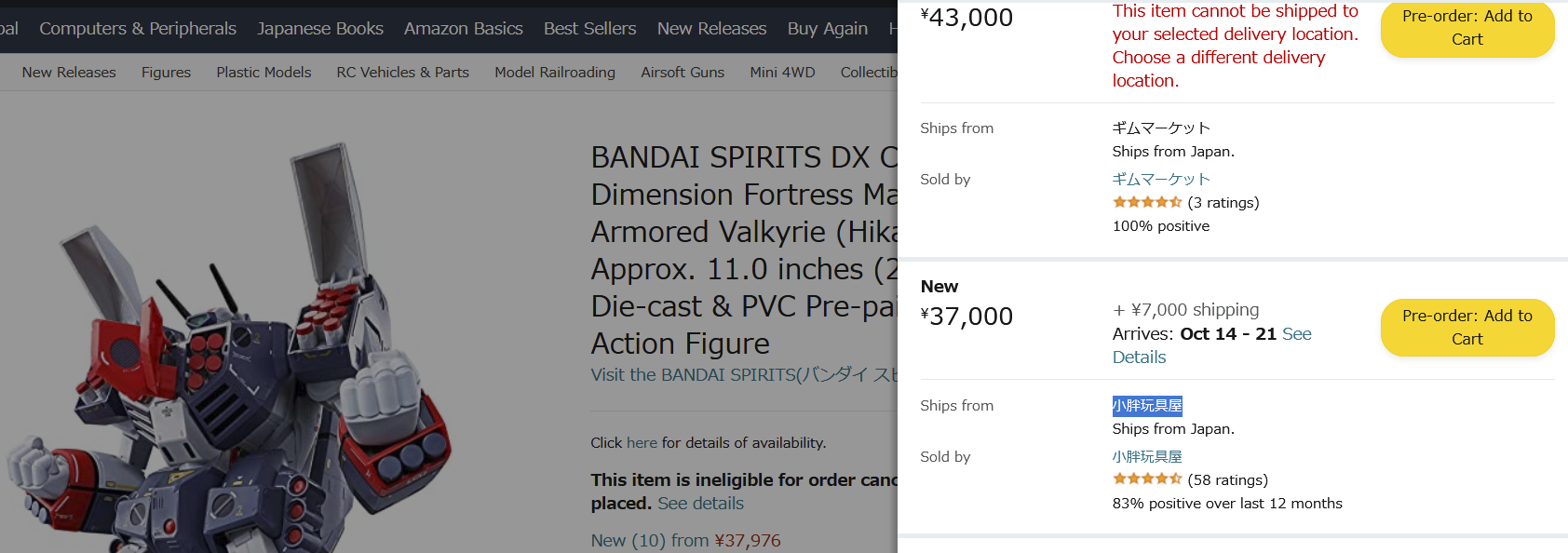Open Mini 4WD category
1568x553 pixels.
(782, 72)
